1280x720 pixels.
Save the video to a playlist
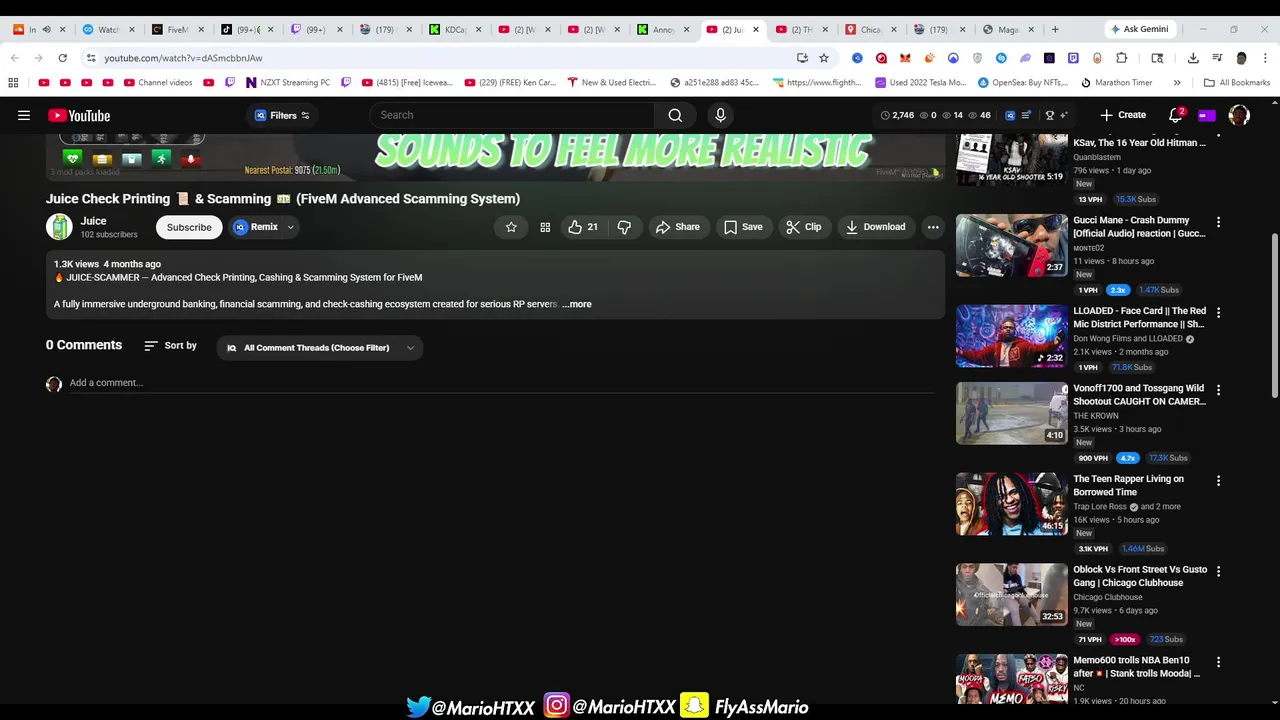tap(743, 227)
